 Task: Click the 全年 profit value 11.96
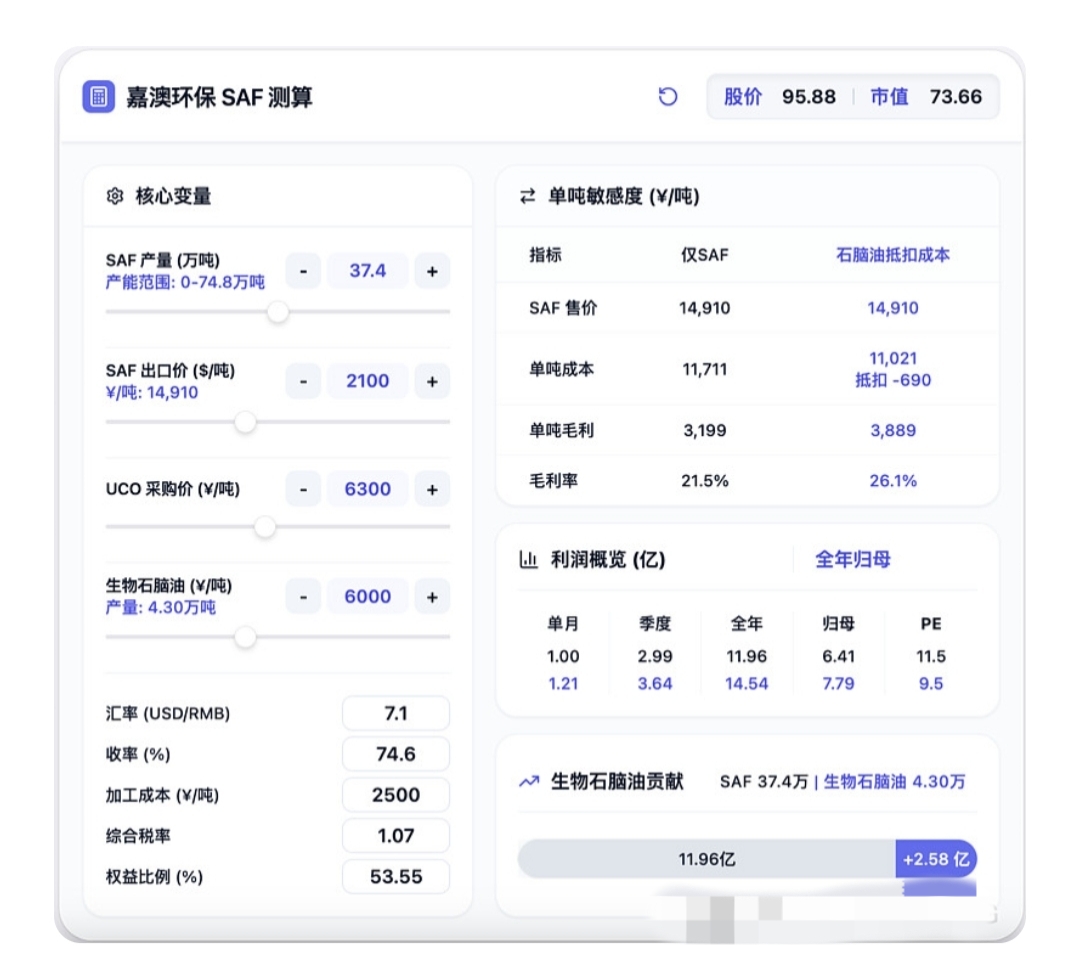click(x=747, y=656)
